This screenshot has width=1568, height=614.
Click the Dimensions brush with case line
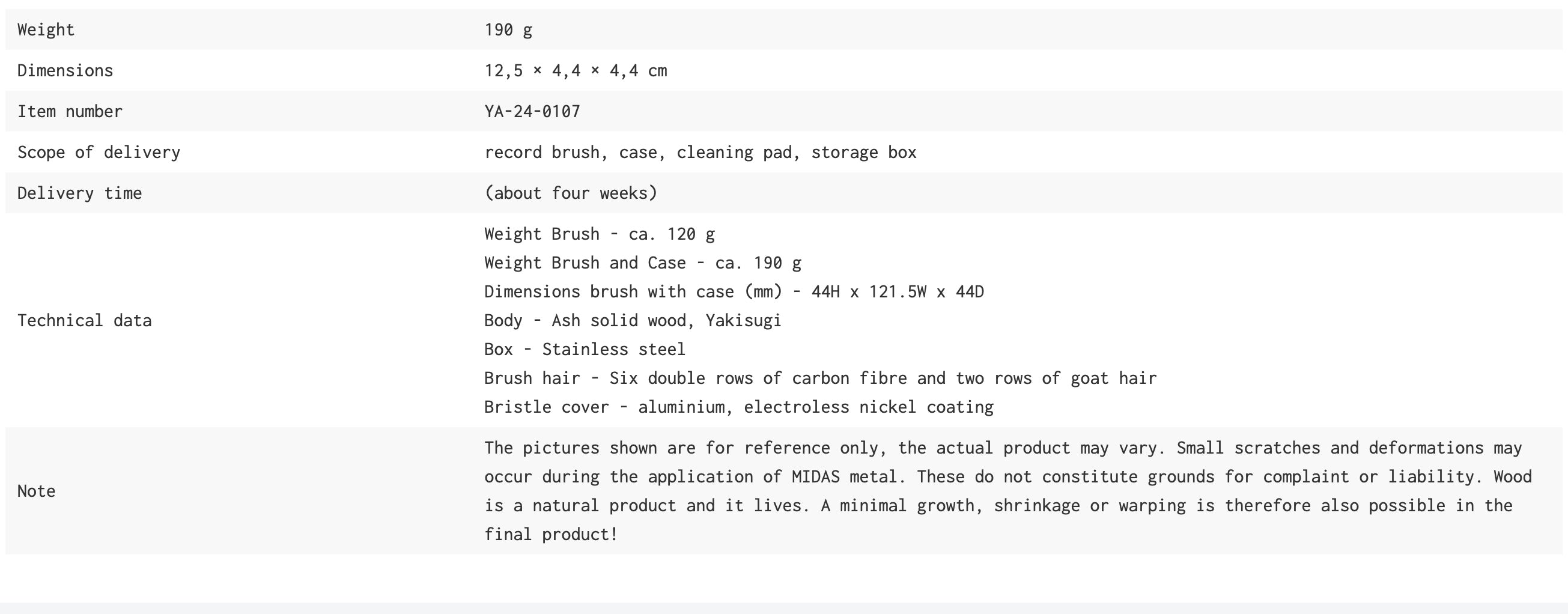pyautogui.click(x=734, y=292)
